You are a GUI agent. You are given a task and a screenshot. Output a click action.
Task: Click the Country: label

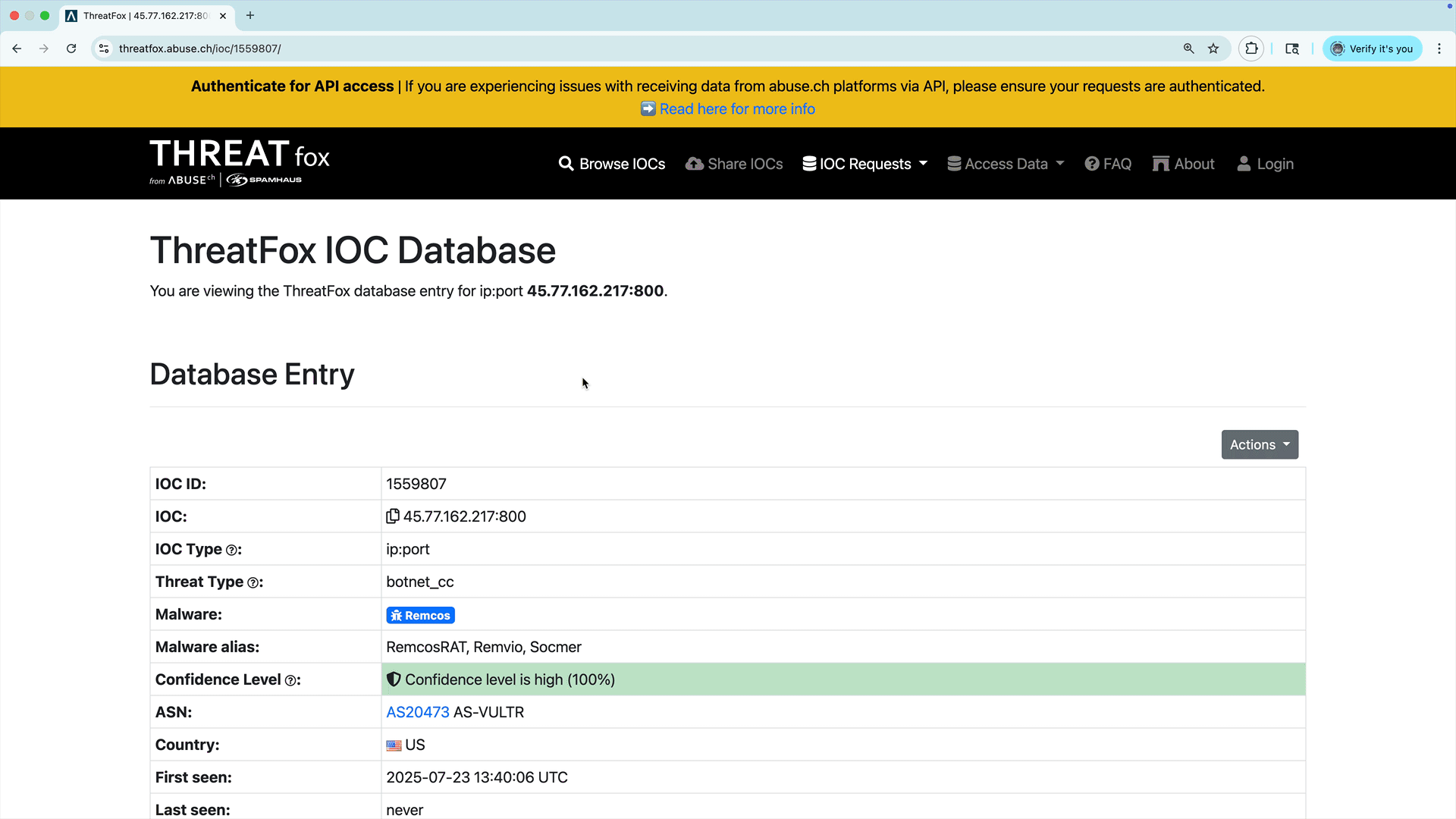187,745
